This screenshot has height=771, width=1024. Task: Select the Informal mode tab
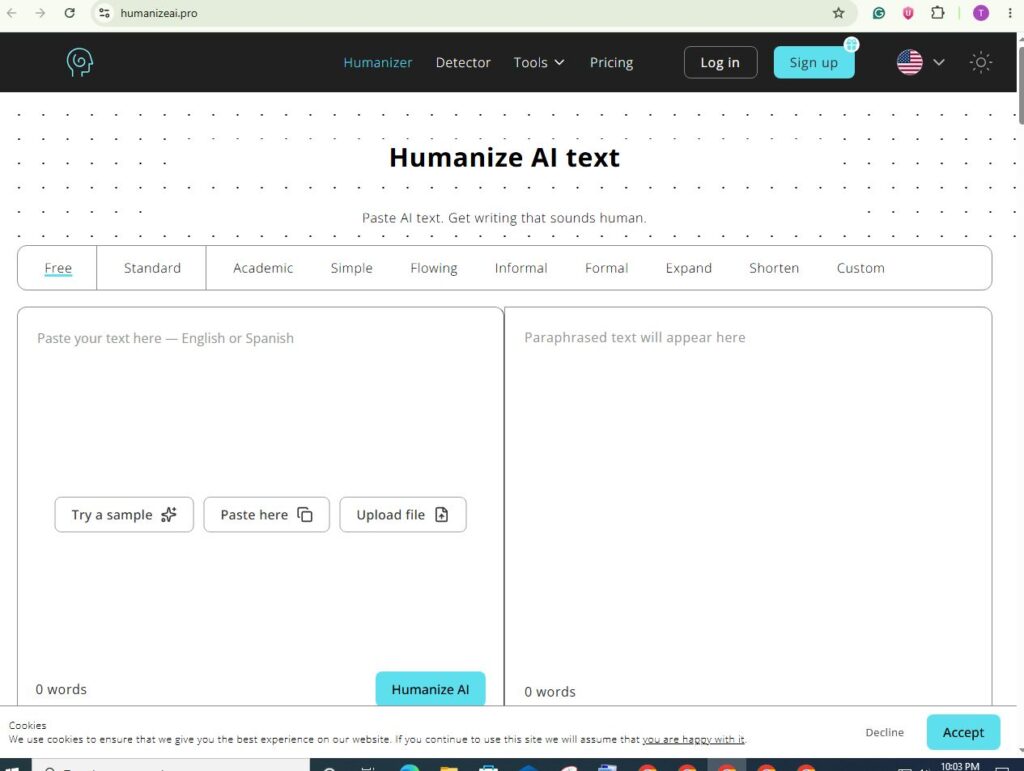point(521,268)
